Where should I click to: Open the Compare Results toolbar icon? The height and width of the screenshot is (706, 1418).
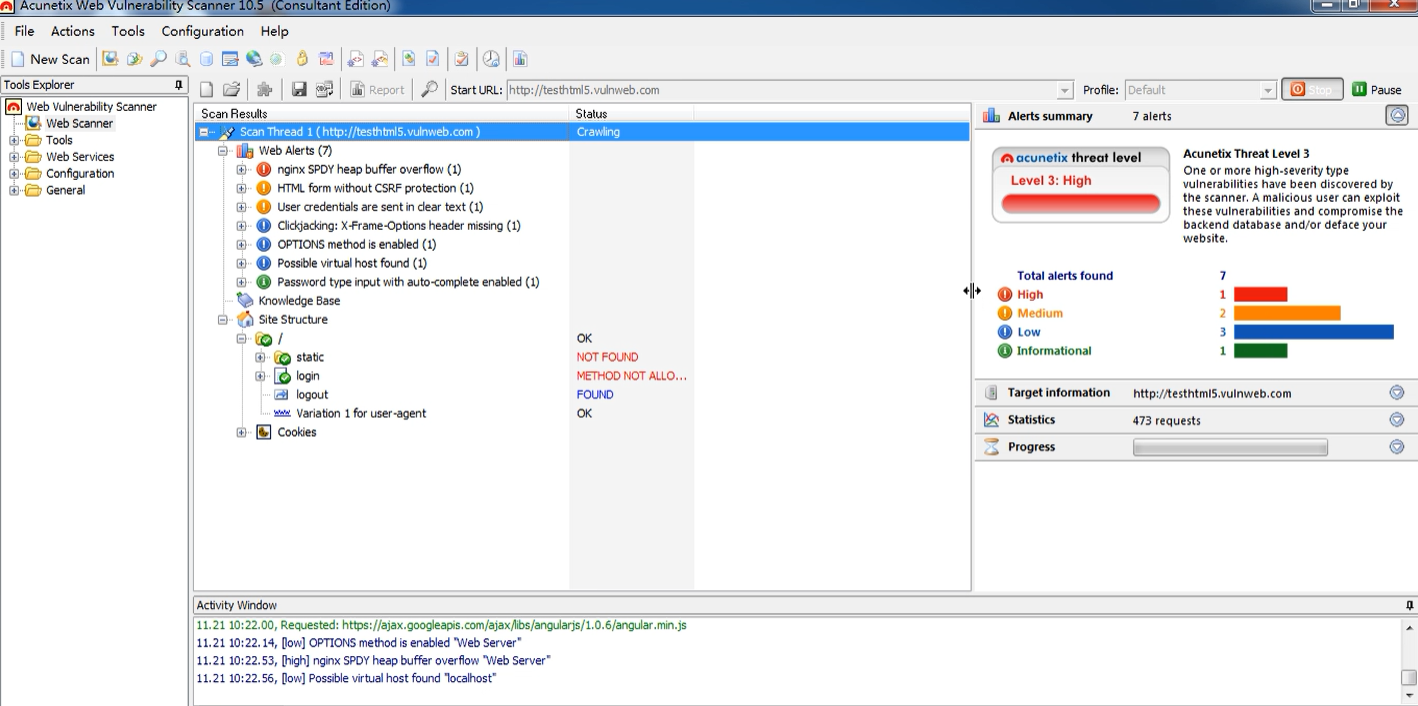click(326, 59)
